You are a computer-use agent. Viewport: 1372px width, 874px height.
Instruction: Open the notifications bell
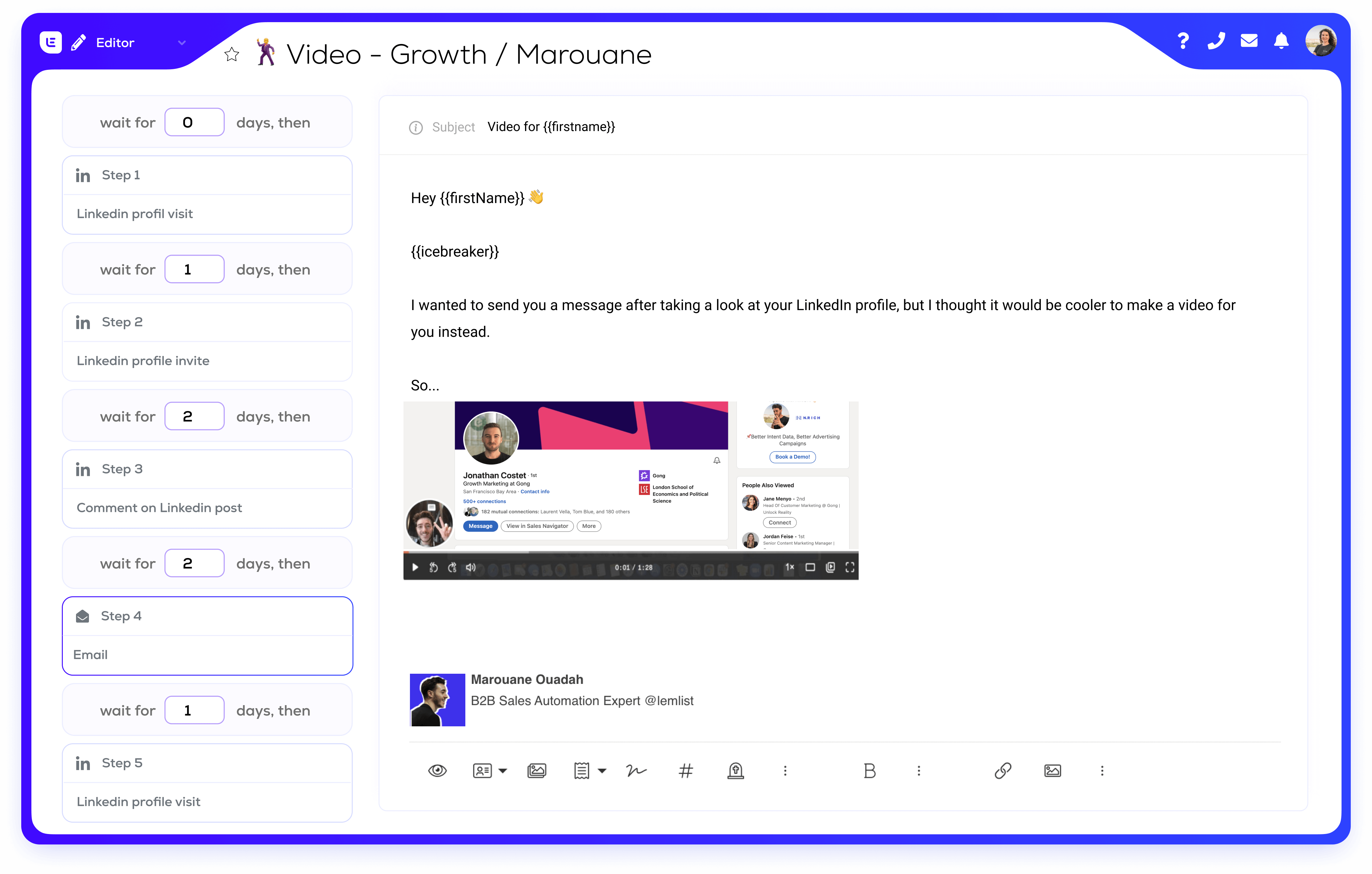pos(1282,41)
